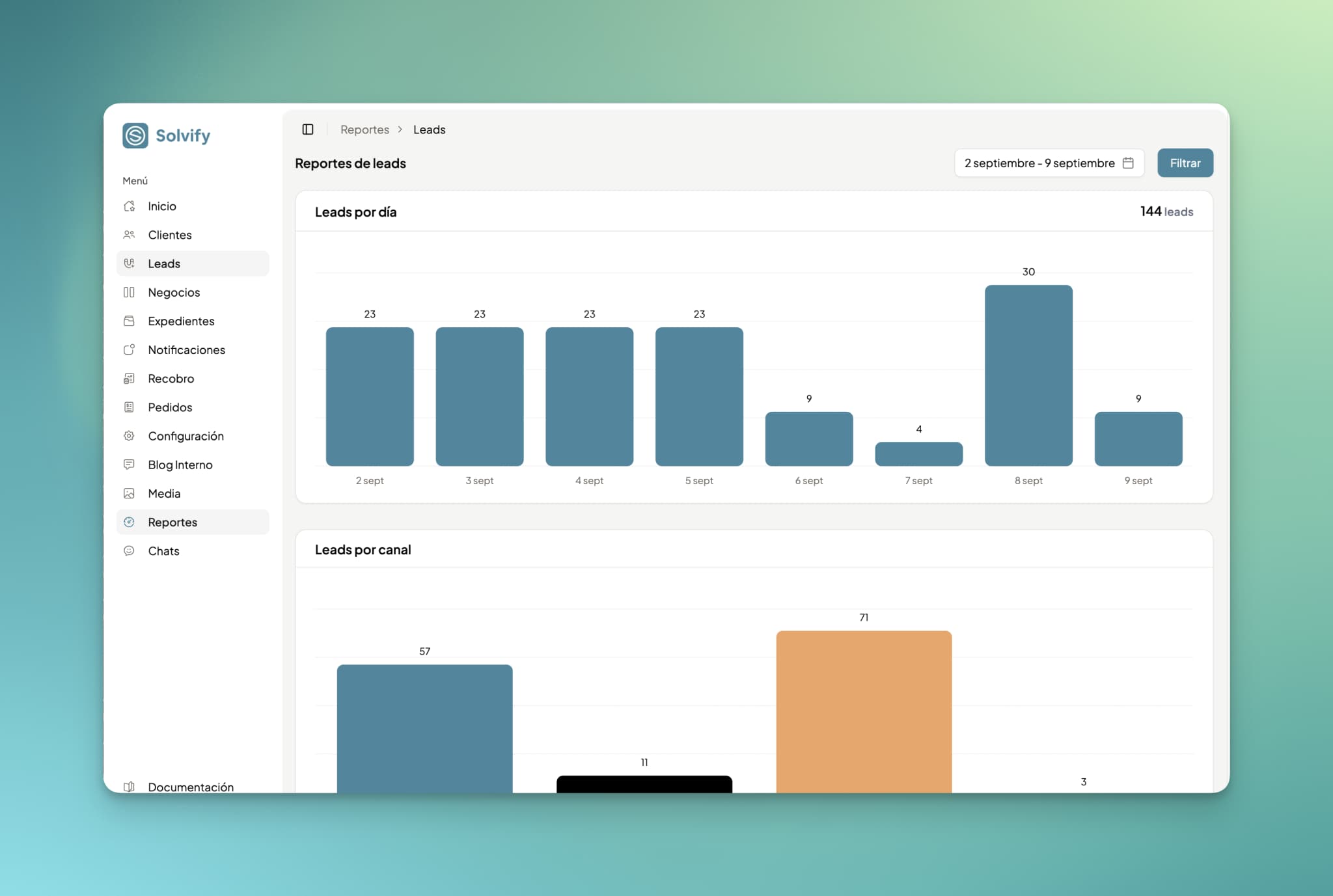Screen dimensions: 1333x896
Task: Open Leads in the sidebar menu
Action: pyautogui.click(x=164, y=264)
